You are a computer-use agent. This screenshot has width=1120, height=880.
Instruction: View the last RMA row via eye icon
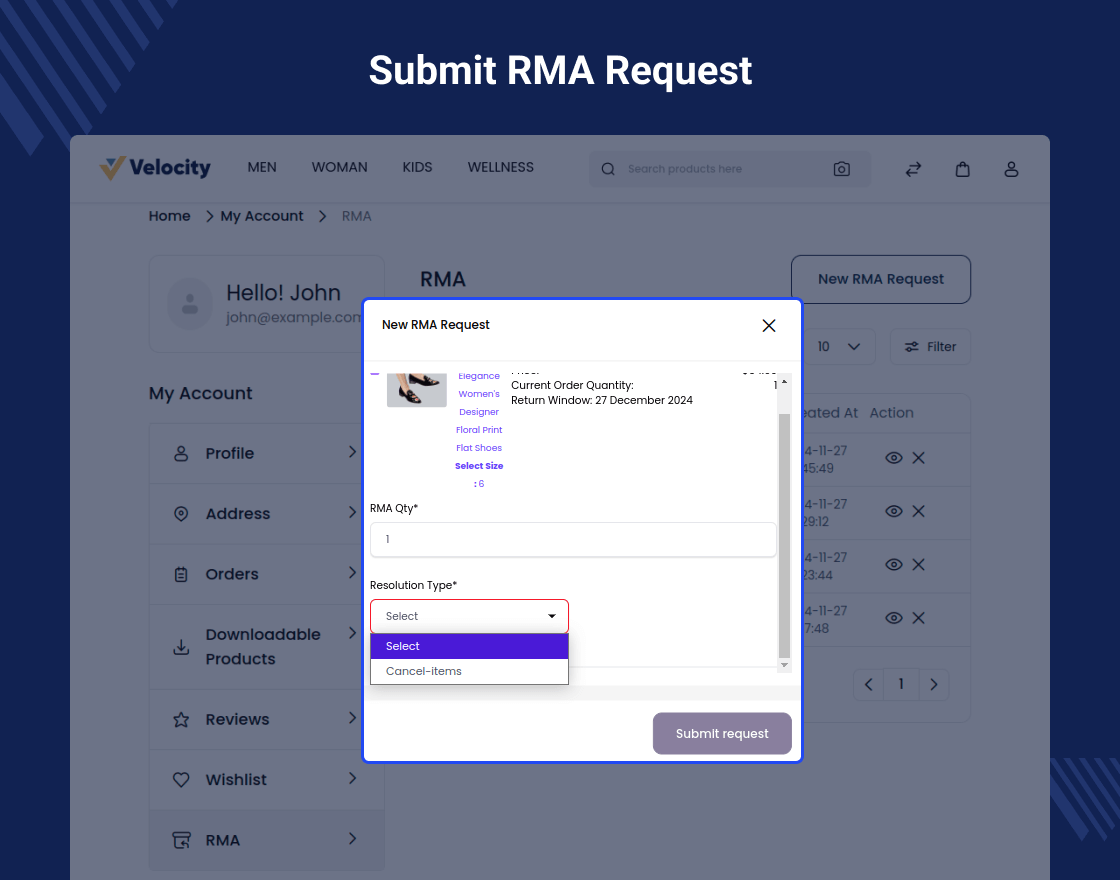894,618
